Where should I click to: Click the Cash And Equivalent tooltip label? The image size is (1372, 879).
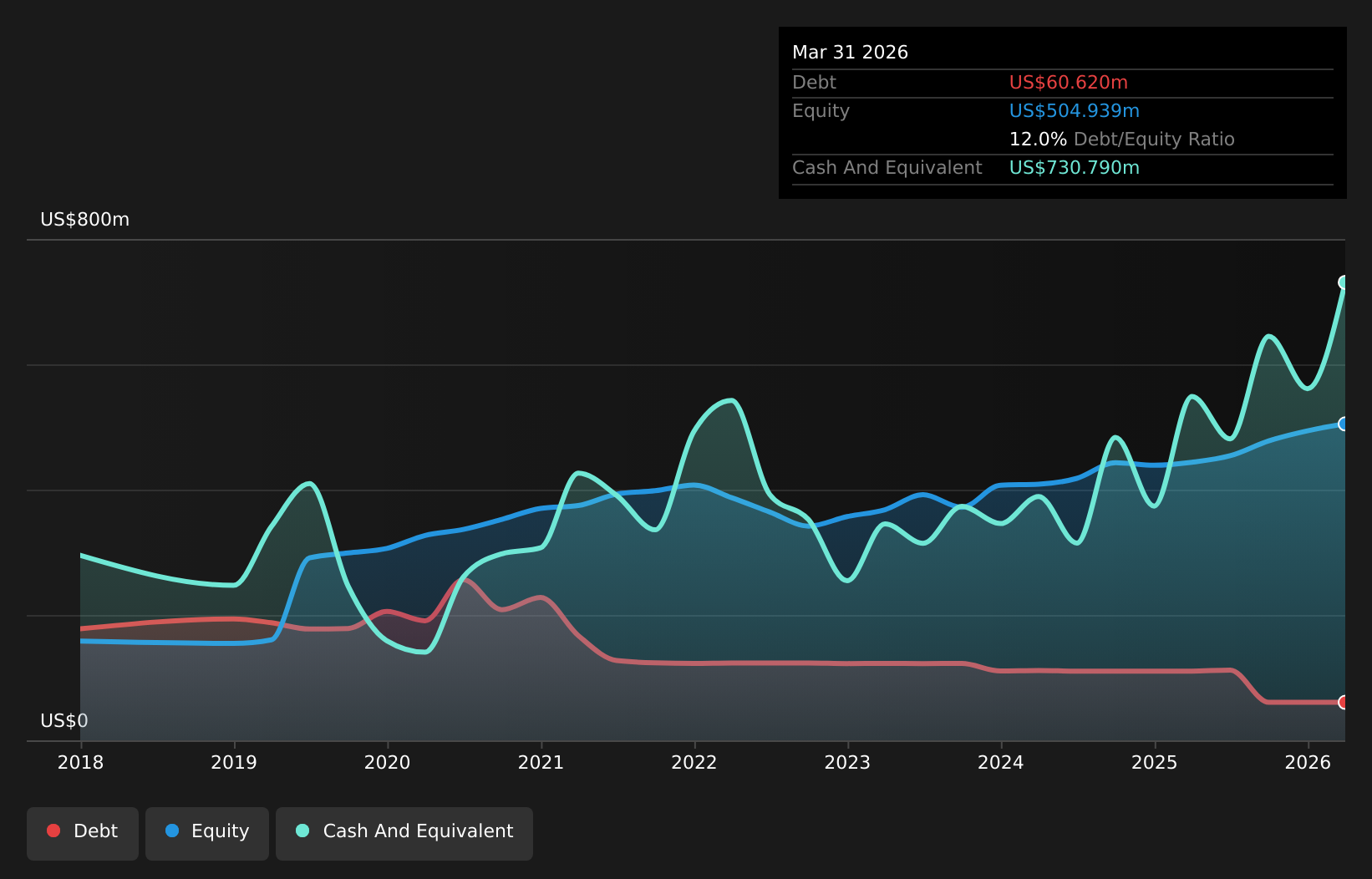(887, 168)
